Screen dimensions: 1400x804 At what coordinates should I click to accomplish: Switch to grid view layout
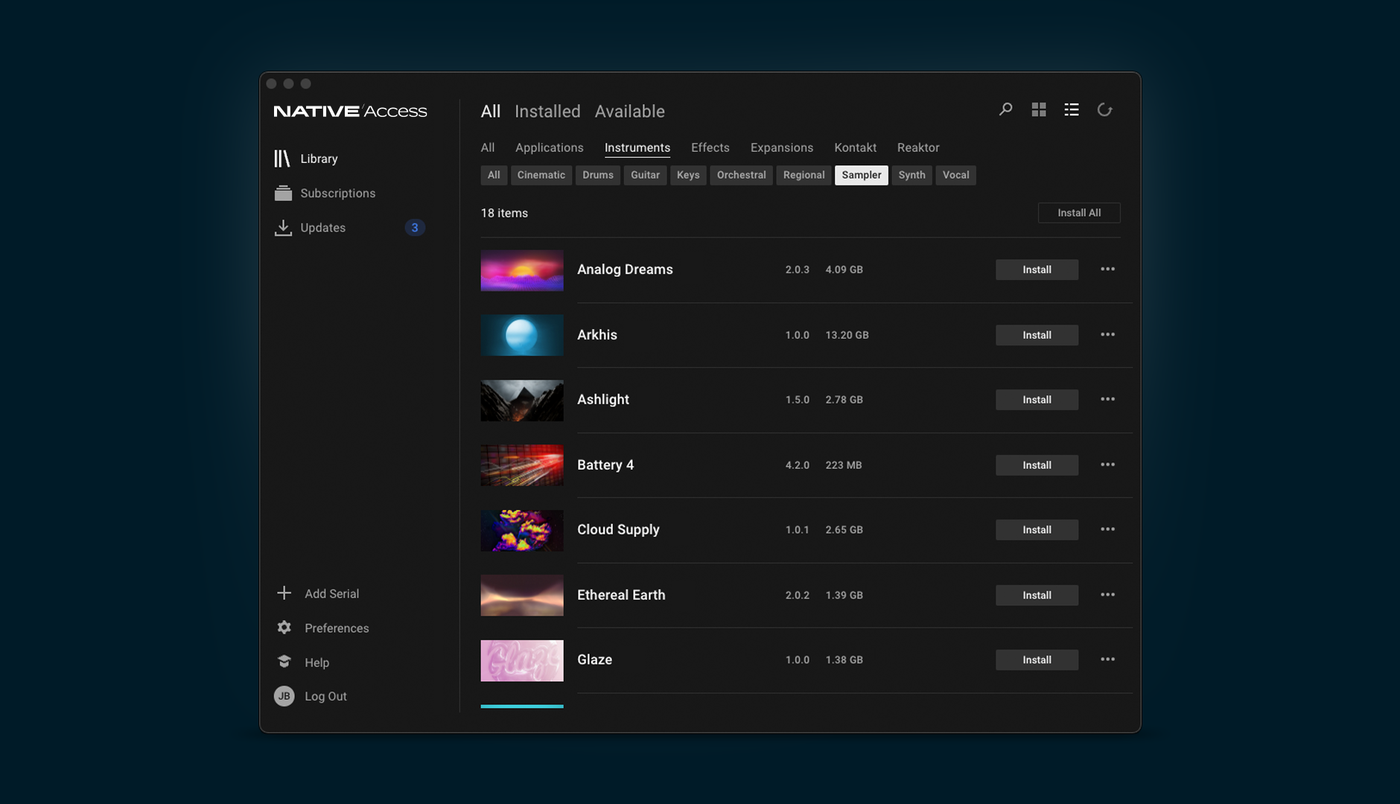point(1039,110)
